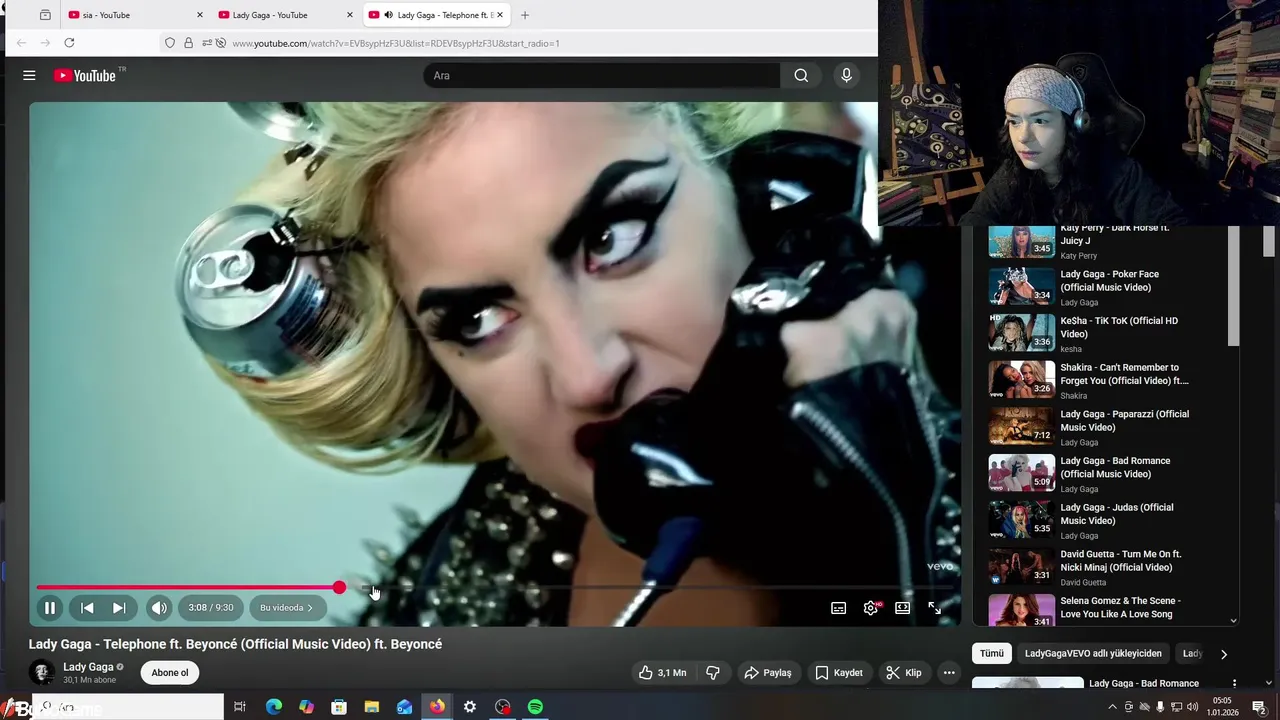Open Lady Gaga channel avatar
Image resolution: width=1280 pixels, height=720 pixels.
point(42,673)
